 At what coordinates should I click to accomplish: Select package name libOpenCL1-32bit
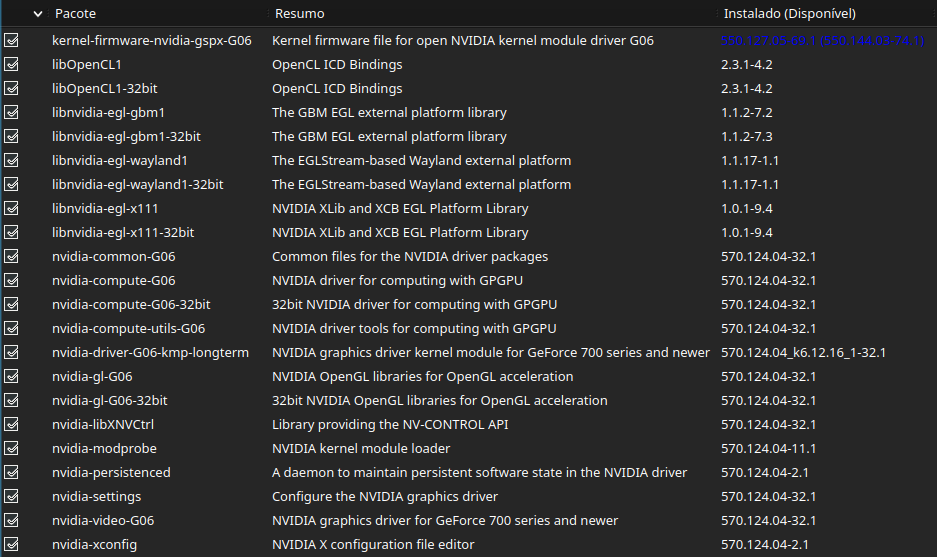click(105, 88)
